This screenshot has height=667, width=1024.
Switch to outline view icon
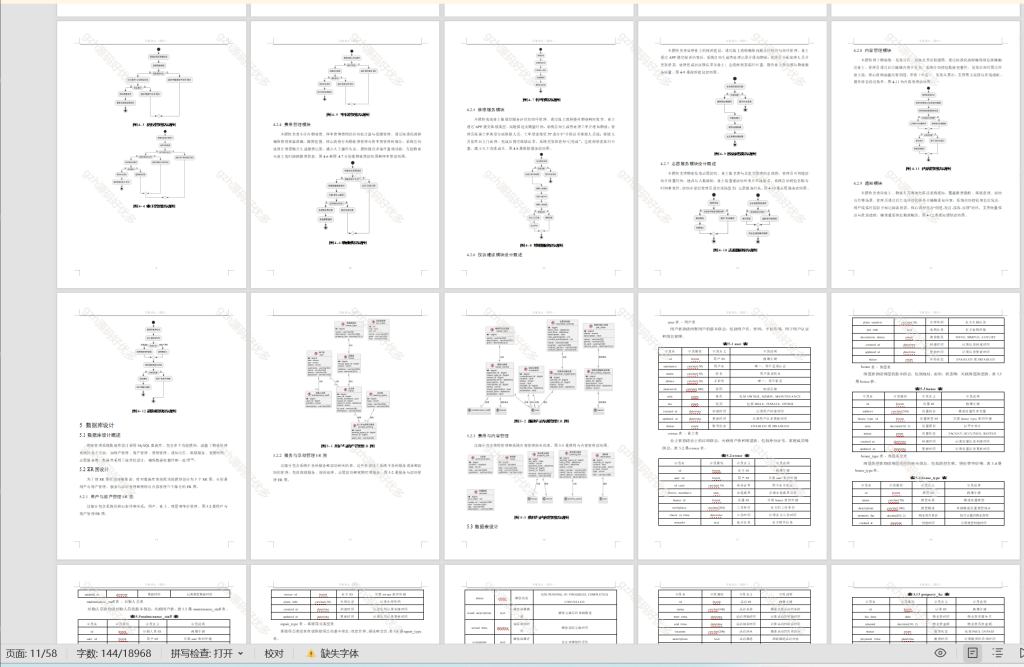tap(997, 653)
